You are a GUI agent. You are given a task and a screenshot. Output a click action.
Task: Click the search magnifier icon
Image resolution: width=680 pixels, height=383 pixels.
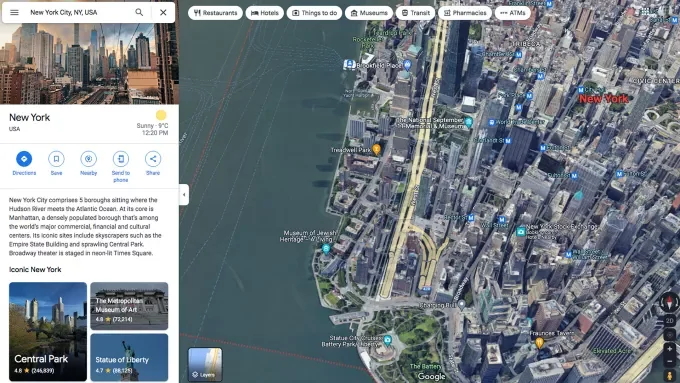coord(139,13)
